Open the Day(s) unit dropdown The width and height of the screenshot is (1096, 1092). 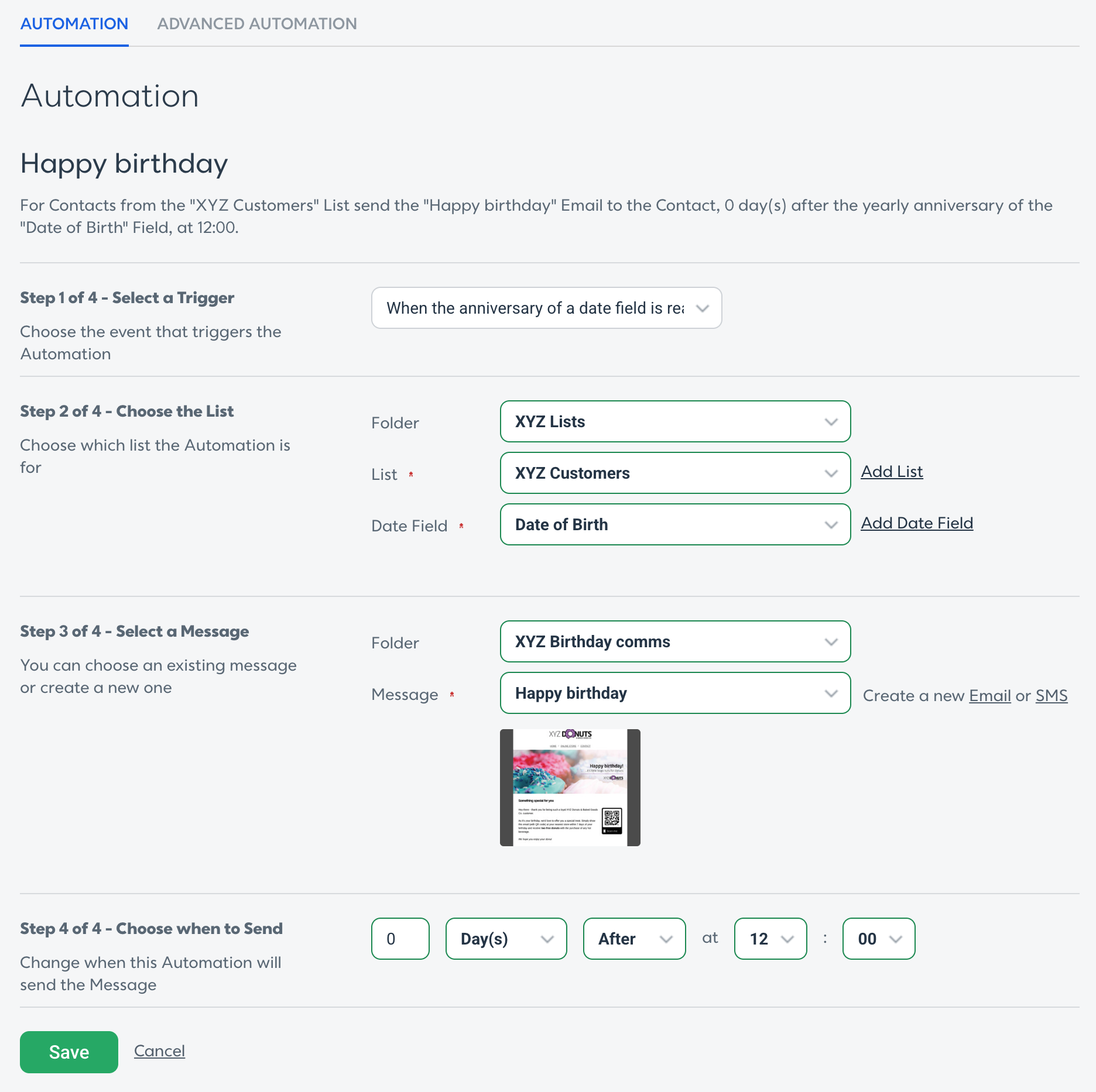[506, 939]
